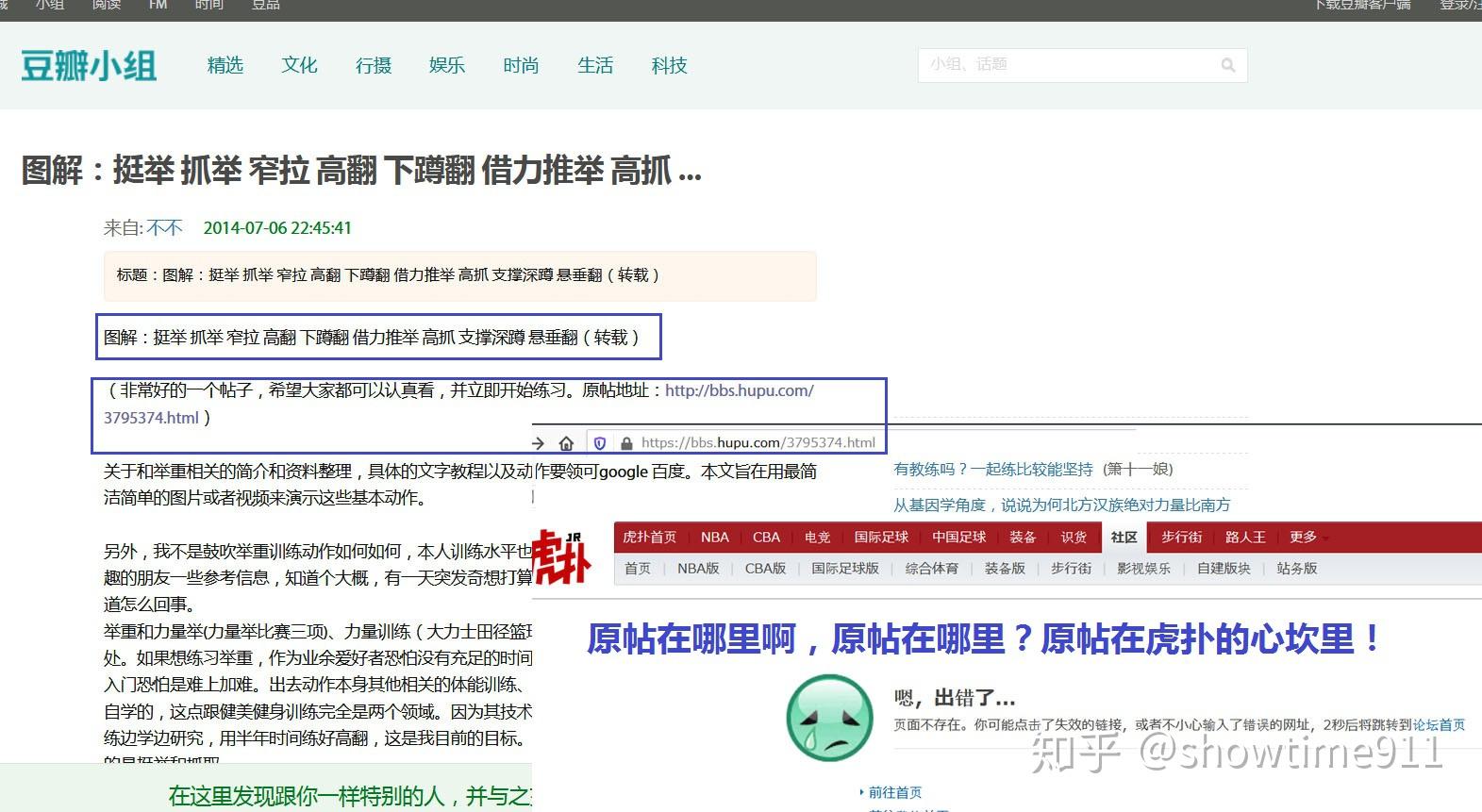Click the padlock icon beside the hupu URL
Viewport: 1482px width, 812px height.
click(625, 442)
